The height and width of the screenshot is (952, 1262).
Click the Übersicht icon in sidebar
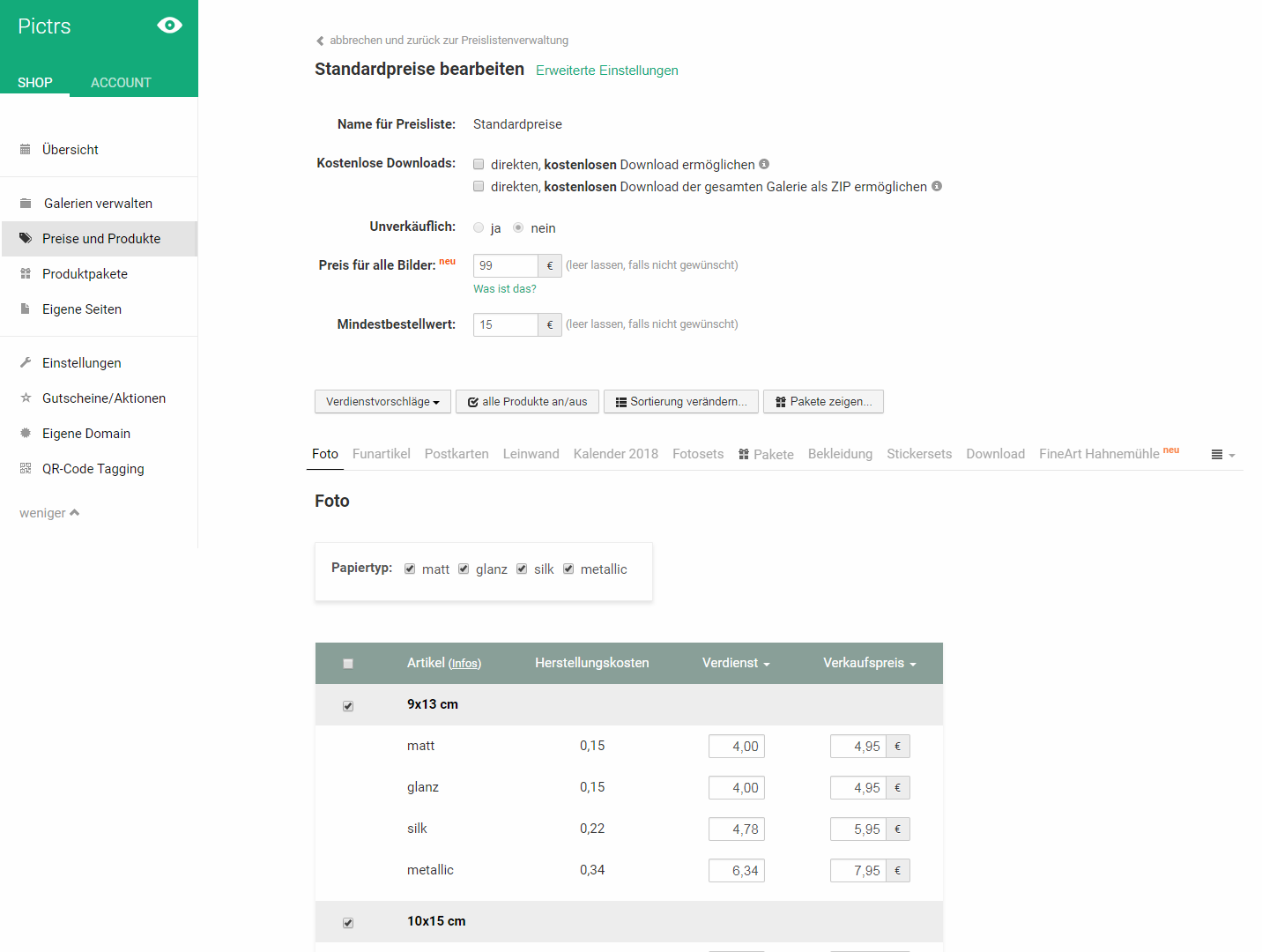click(26, 150)
